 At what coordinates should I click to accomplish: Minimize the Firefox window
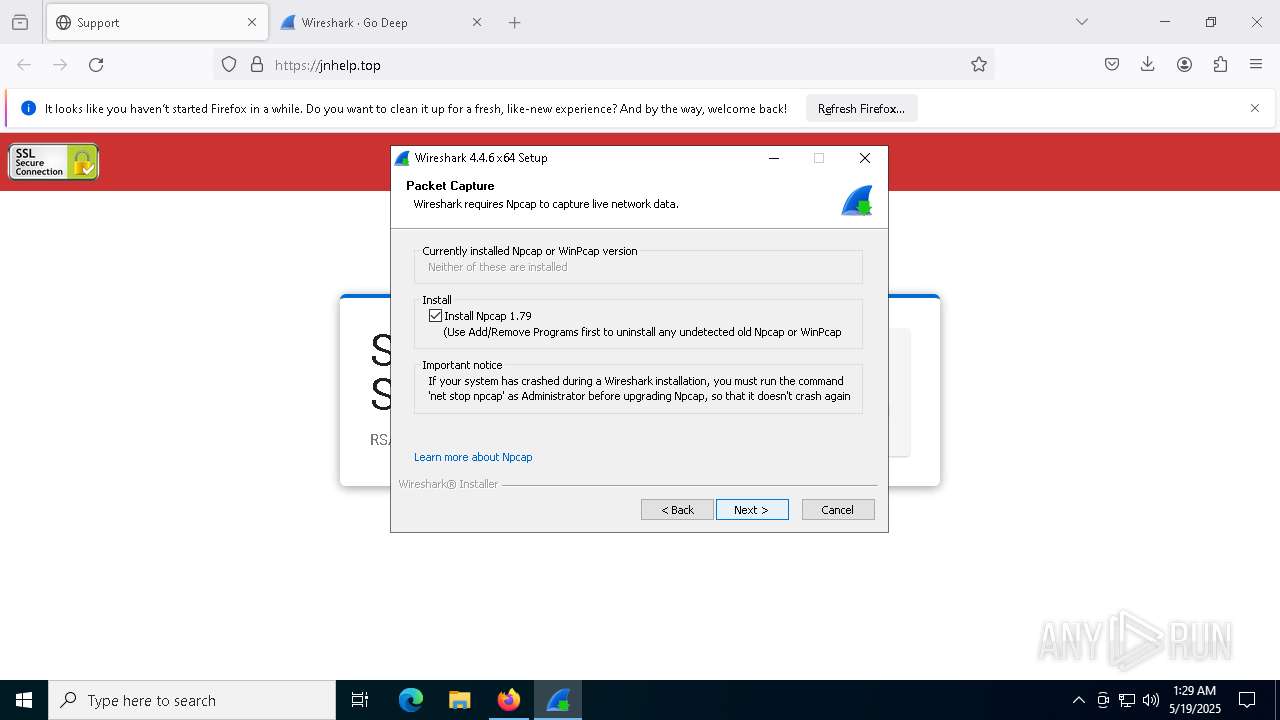1165,22
